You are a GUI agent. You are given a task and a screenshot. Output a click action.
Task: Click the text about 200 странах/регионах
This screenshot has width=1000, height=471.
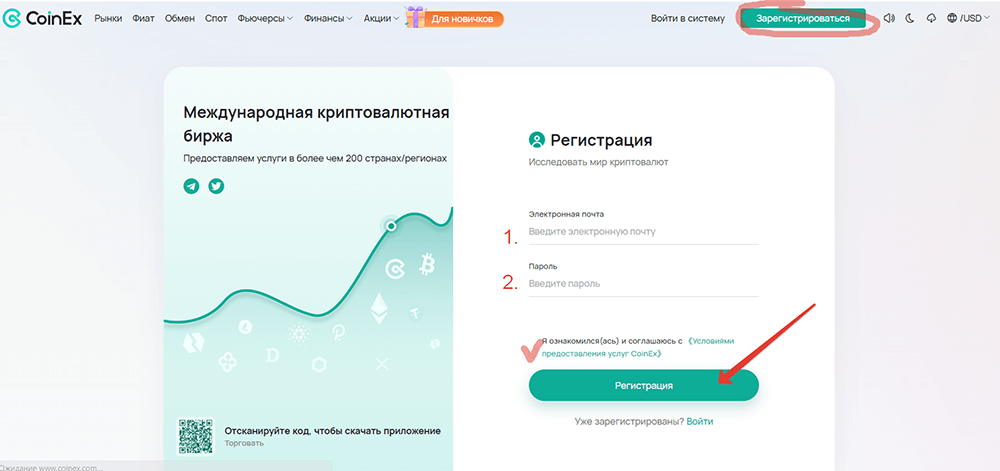(x=315, y=158)
